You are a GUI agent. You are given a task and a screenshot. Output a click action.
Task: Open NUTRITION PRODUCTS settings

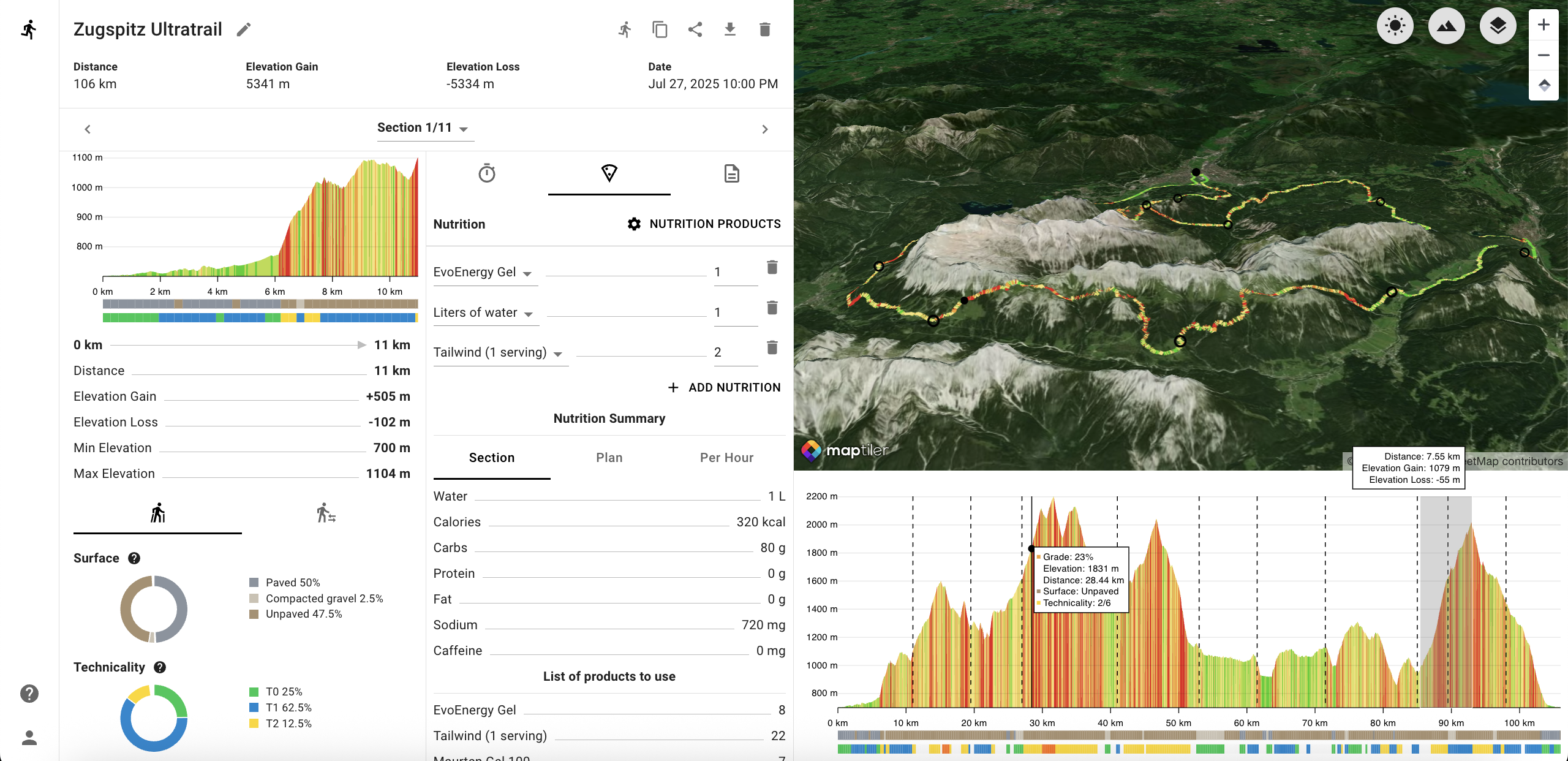704,224
